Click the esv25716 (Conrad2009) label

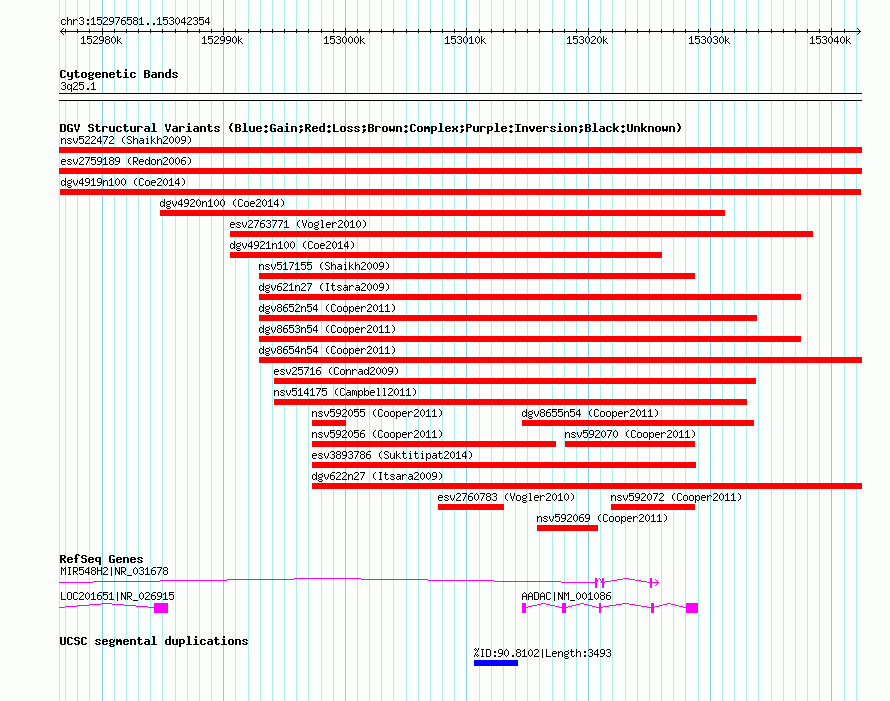[x=336, y=371]
